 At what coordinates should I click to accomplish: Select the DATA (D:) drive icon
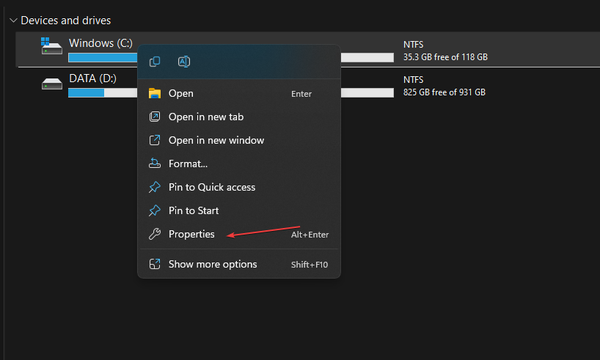coord(52,84)
